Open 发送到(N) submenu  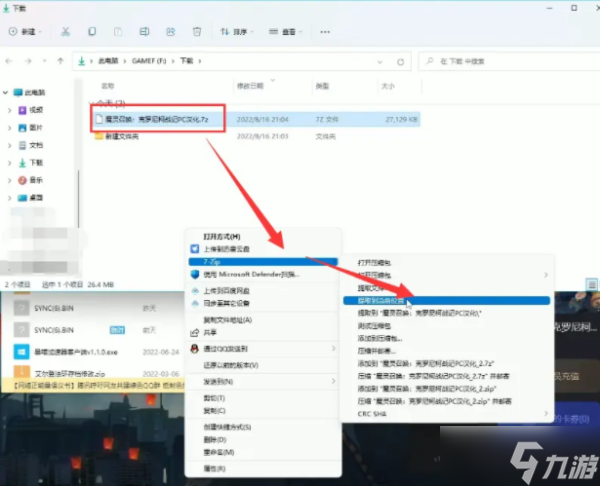263,382
